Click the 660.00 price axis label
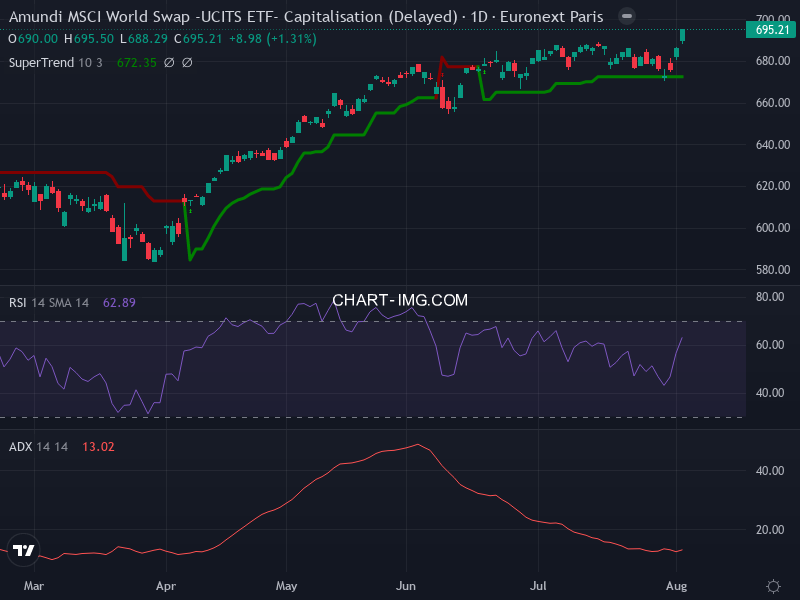This screenshot has width=800, height=600. pyautogui.click(x=773, y=103)
